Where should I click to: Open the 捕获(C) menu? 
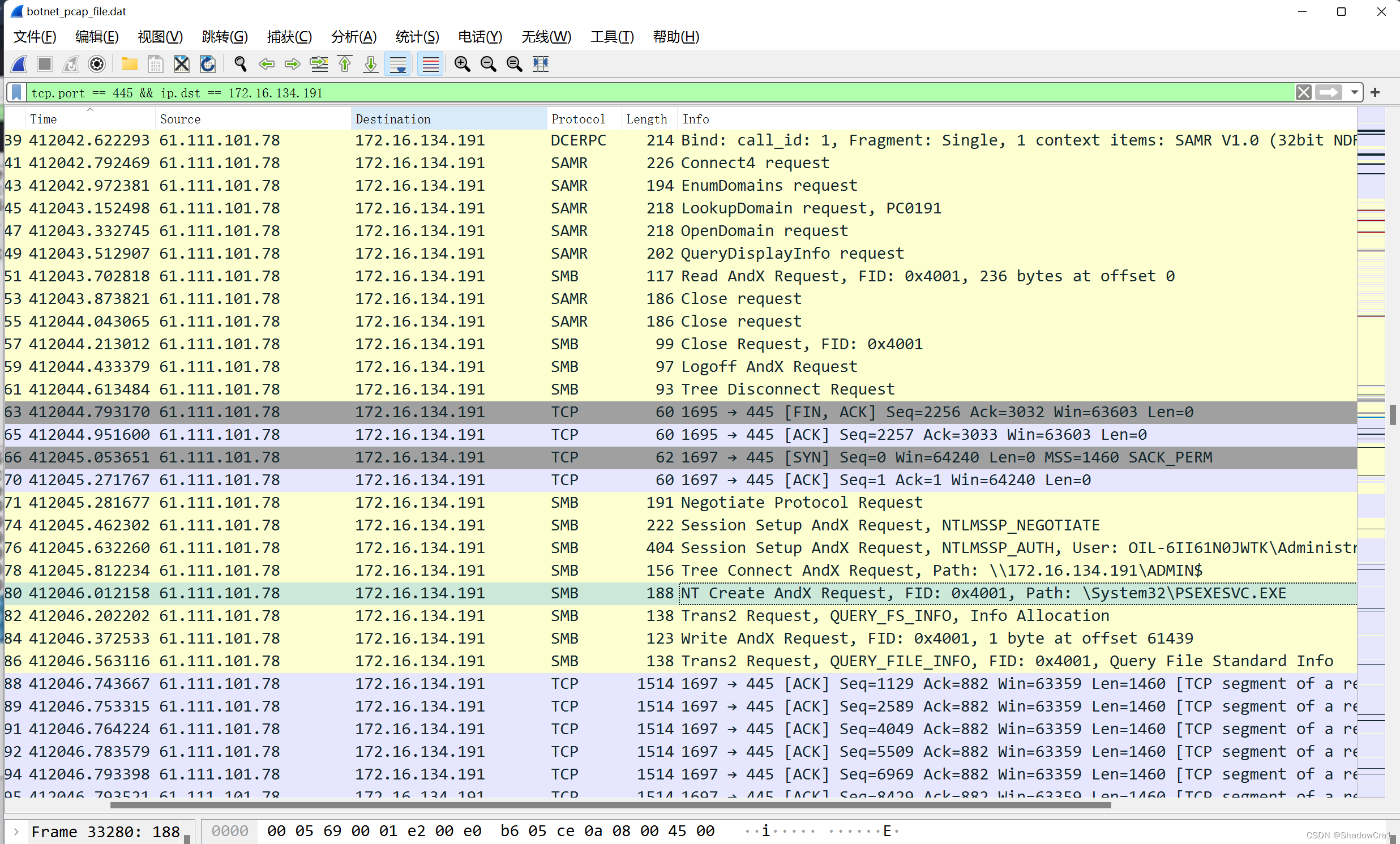pyautogui.click(x=289, y=37)
